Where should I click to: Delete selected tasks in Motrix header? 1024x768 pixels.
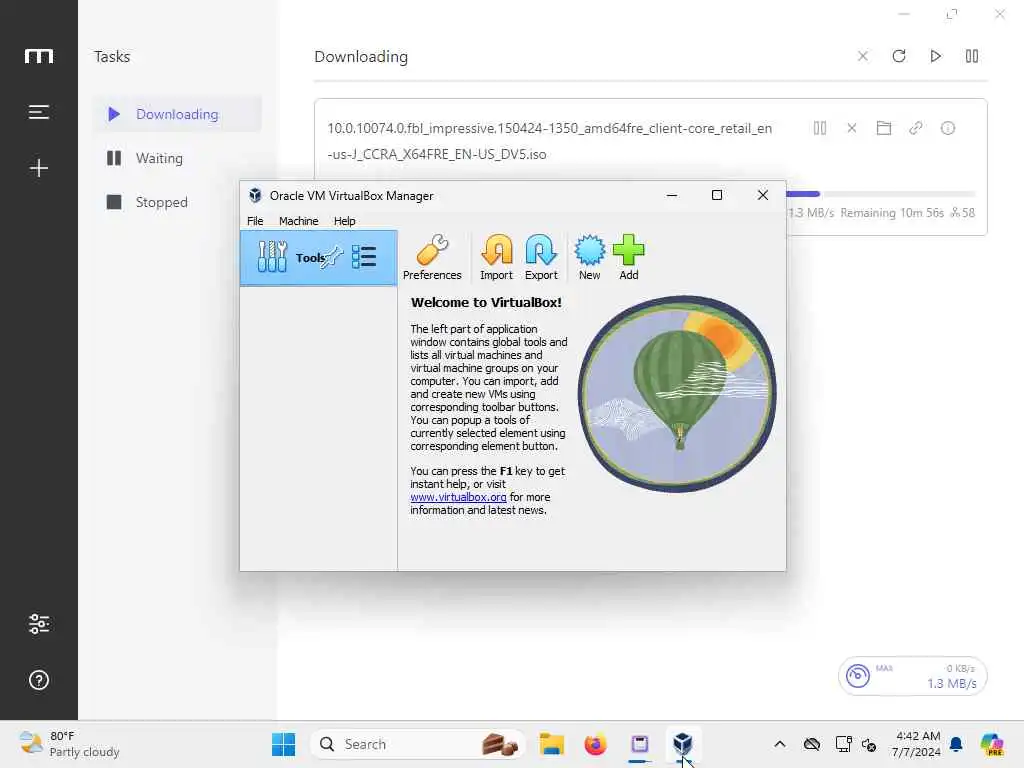pos(863,56)
